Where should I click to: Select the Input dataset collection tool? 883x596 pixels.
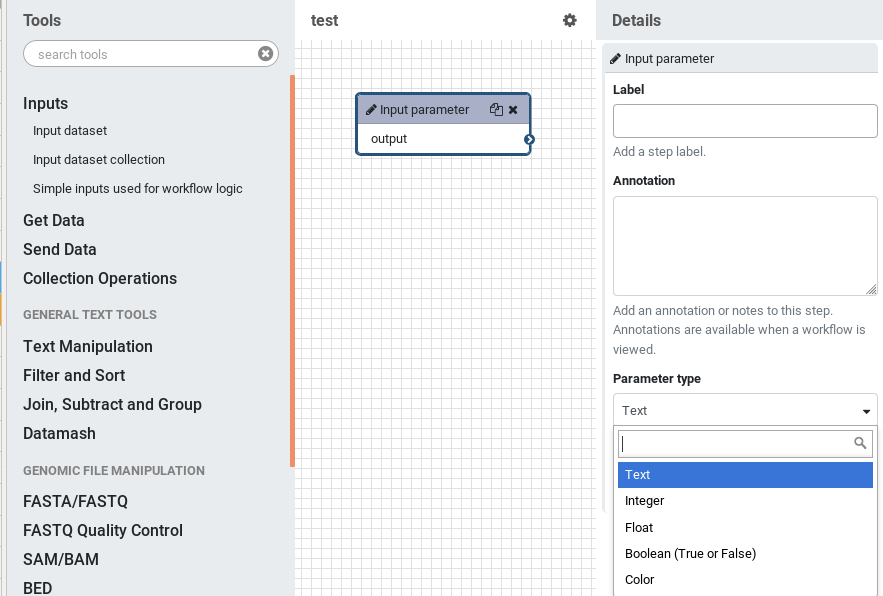pos(98,159)
